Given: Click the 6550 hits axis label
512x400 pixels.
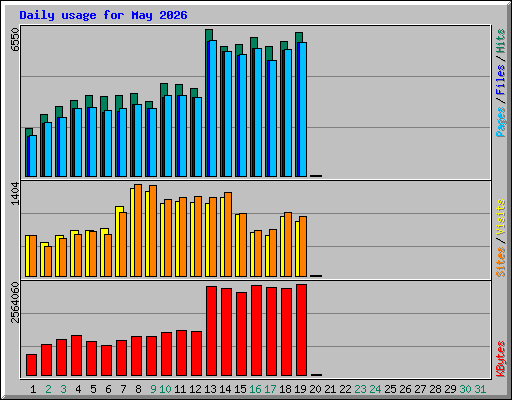Looking at the screenshot, I should (15, 39).
